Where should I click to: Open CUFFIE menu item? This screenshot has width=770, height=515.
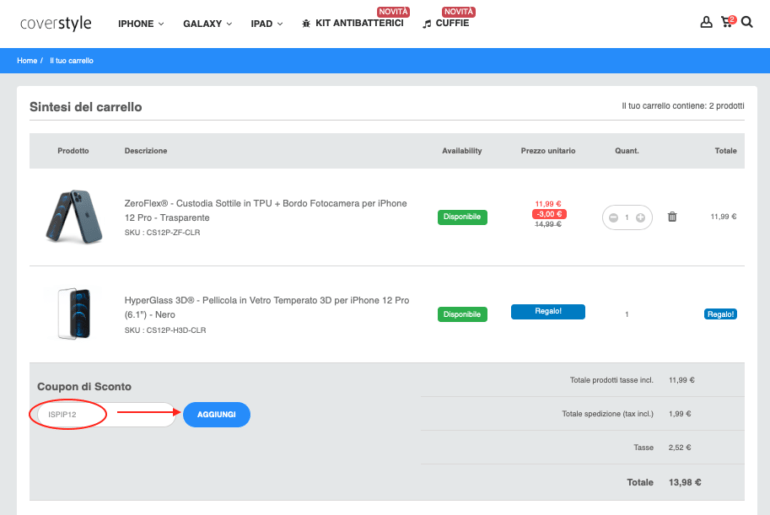tap(446, 23)
